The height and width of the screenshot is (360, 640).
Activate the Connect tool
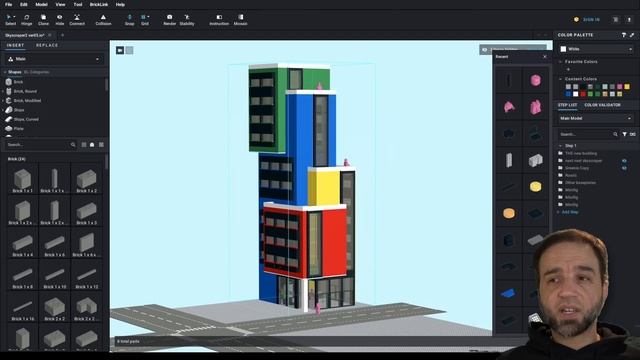pos(77,20)
